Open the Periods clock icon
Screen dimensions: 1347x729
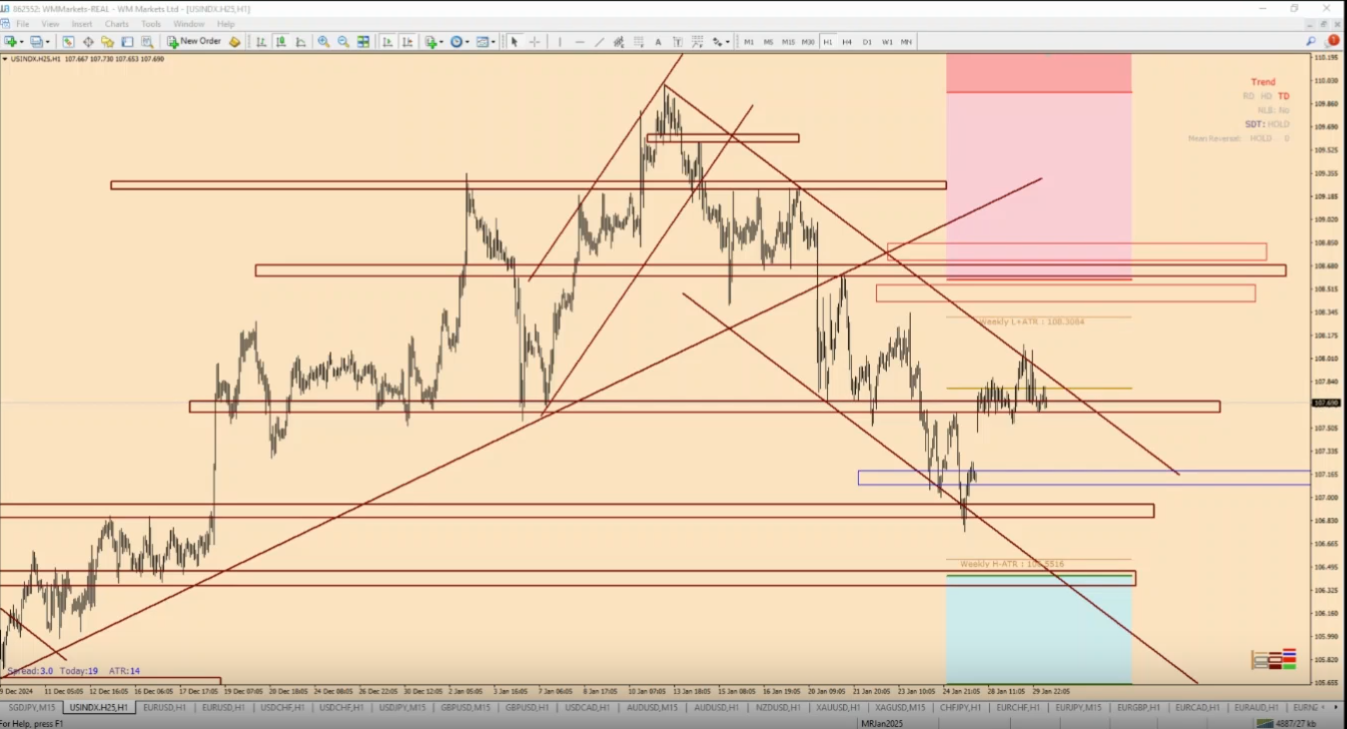point(456,42)
